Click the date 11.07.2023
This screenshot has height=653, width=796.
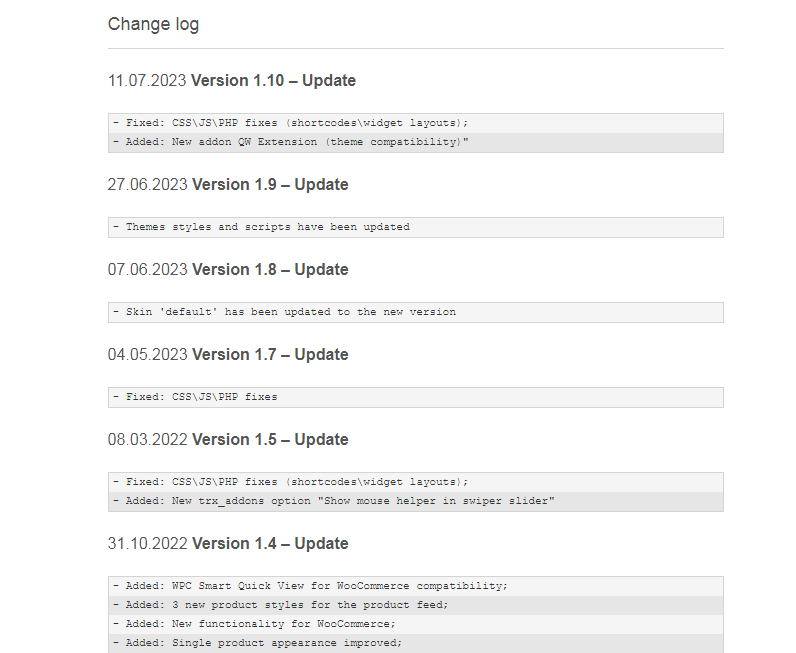click(x=147, y=81)
